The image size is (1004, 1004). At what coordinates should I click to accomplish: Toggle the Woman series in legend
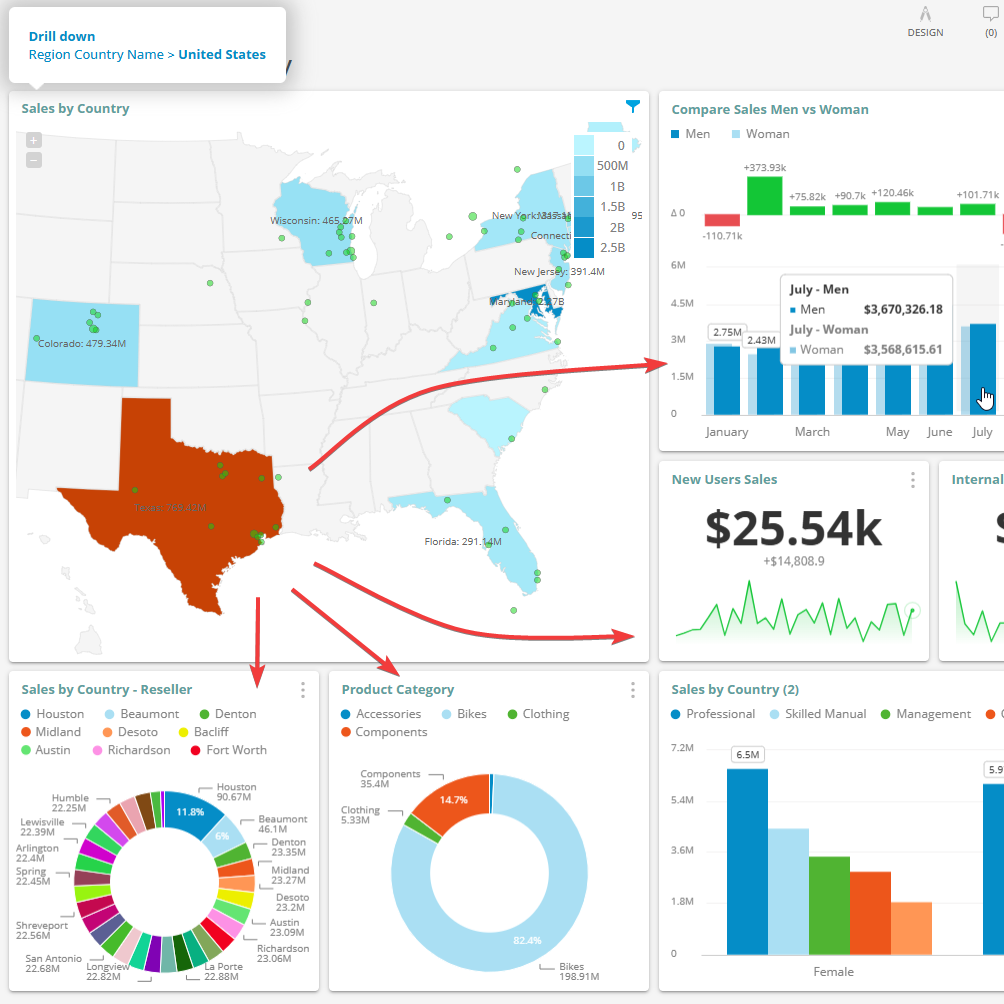tap(760, 134)
